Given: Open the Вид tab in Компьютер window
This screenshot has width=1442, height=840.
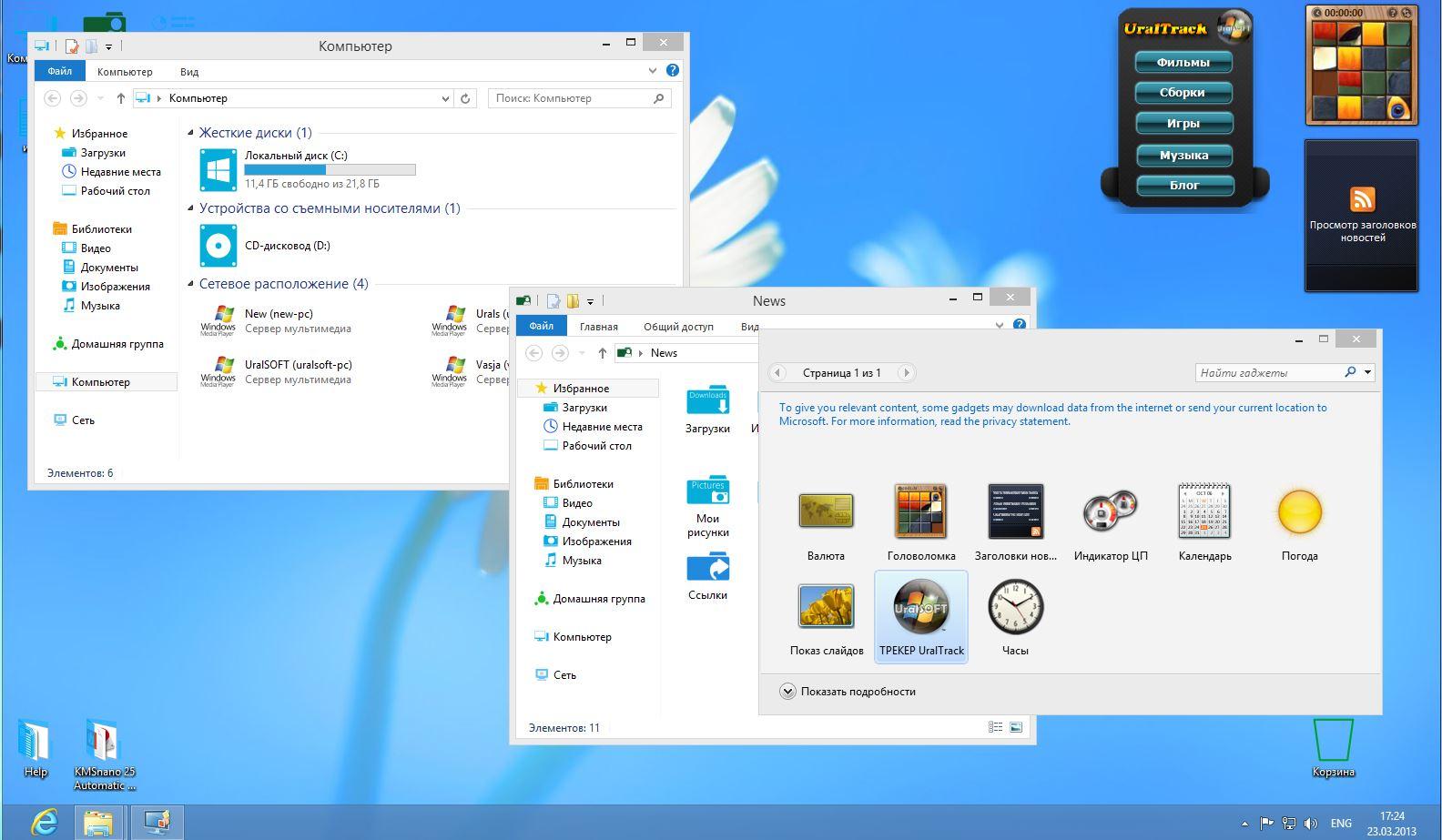Looking at the screenshot, I should (x=189, y=72).
